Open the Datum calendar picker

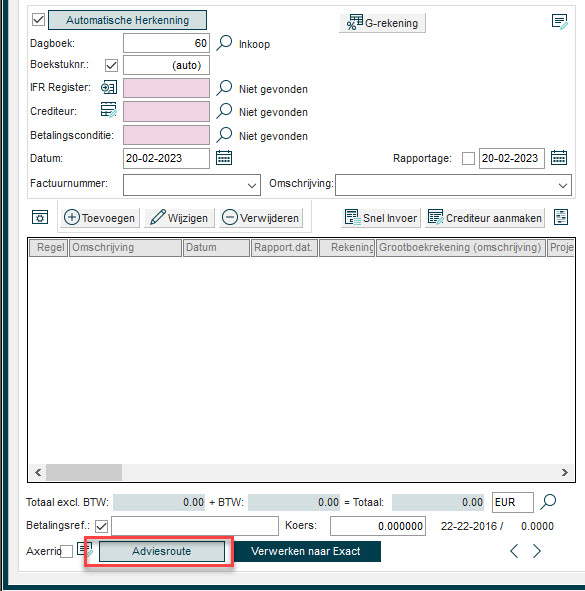pos(224,158)
